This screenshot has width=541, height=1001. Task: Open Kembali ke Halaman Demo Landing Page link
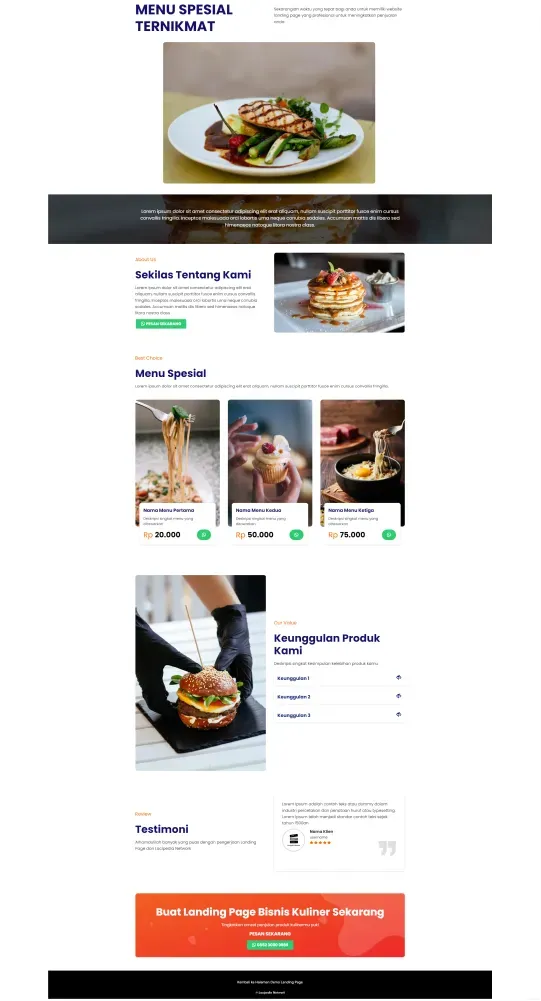(x=270, y=982)
